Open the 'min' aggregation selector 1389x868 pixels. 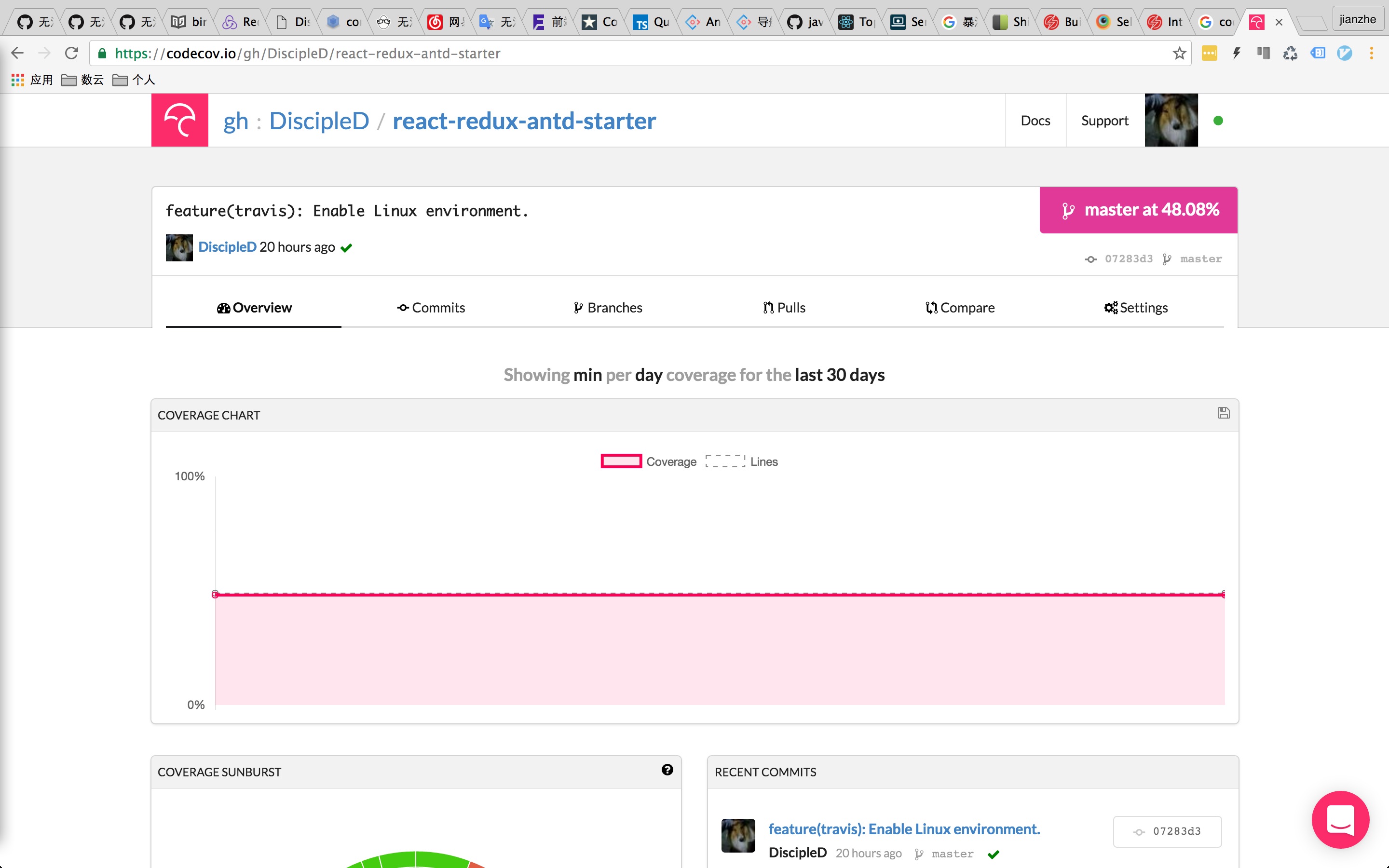[x=587, y=375]
